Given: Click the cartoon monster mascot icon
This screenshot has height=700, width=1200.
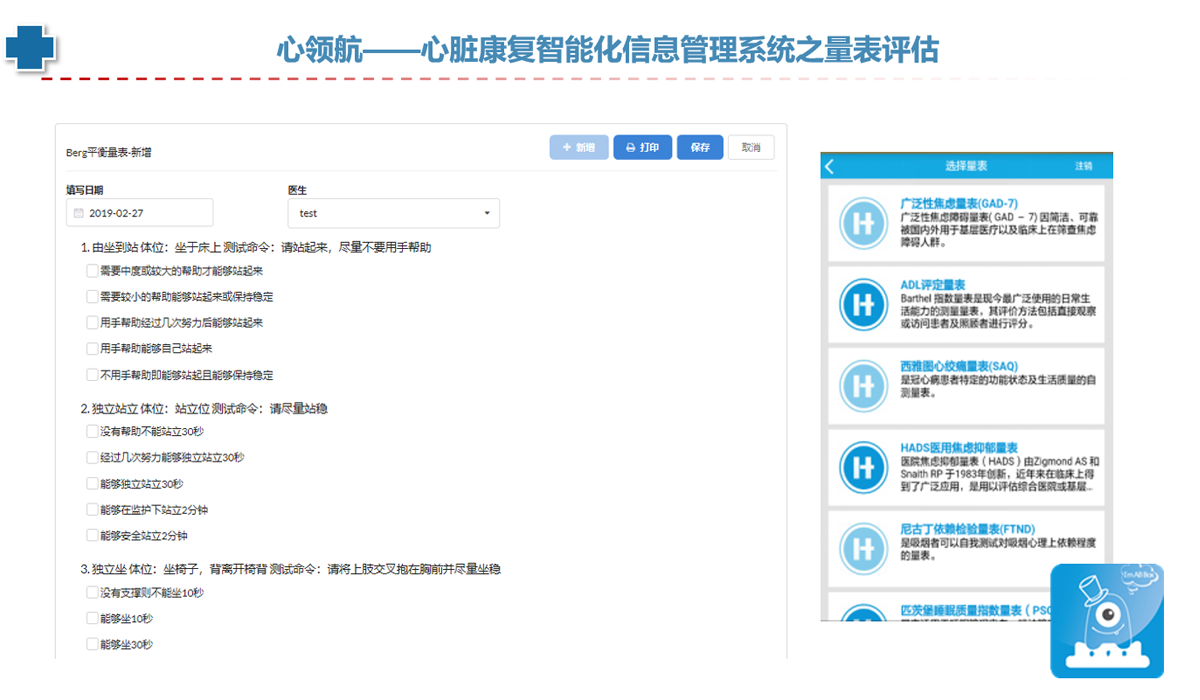Looking at the screenshot, I should [1107, 621].
